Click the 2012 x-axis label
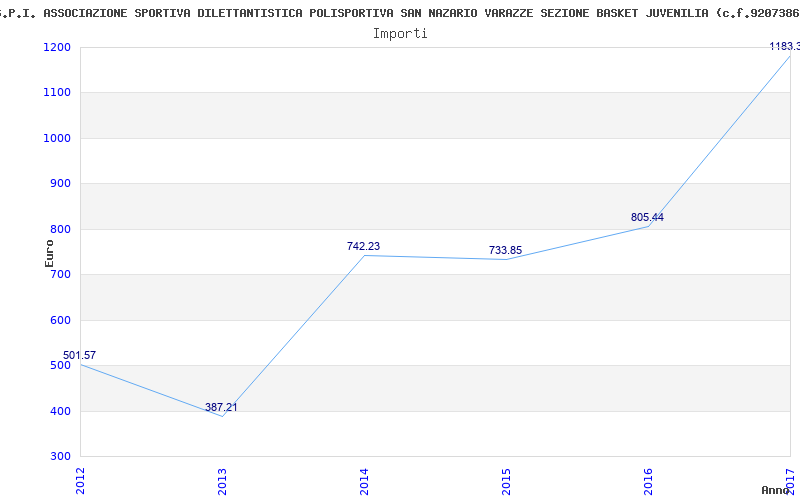 pyautogui.click(x=80, y=481)
